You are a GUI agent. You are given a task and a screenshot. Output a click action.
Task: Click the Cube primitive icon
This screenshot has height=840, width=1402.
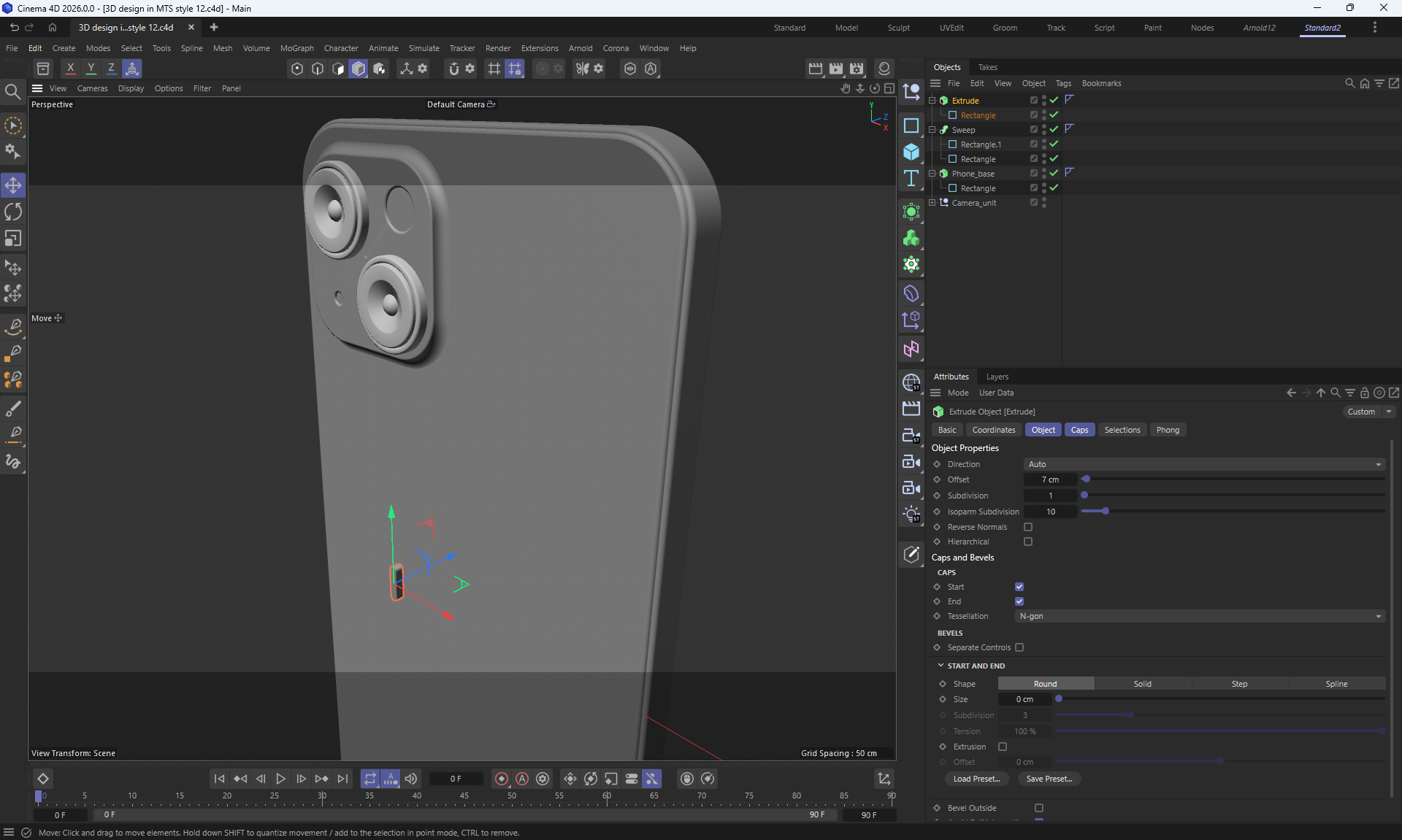[x=911, y=152]
